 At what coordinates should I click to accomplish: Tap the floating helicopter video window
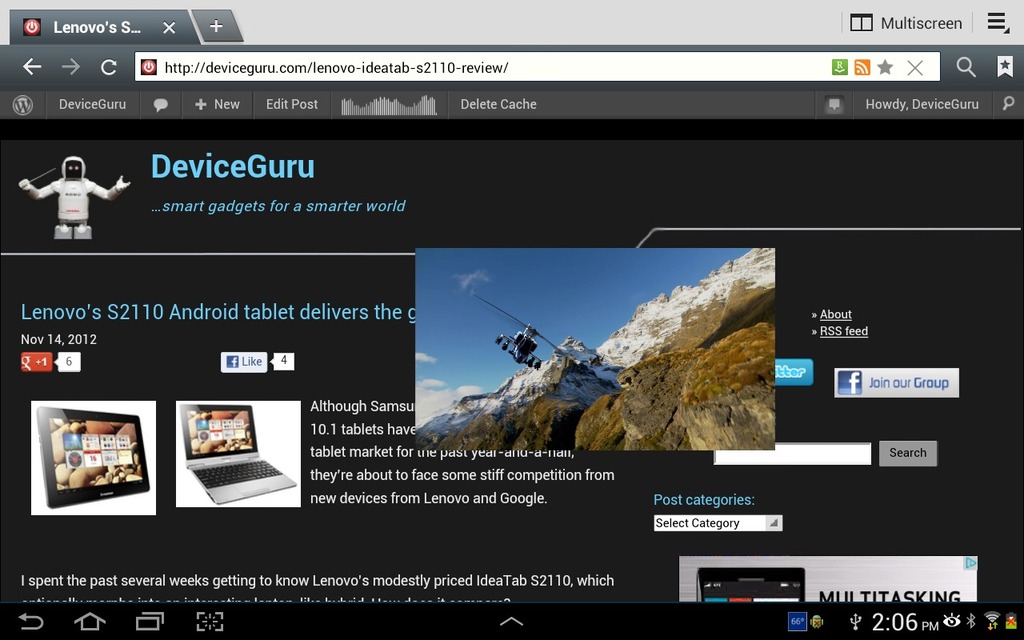[595, 349]
